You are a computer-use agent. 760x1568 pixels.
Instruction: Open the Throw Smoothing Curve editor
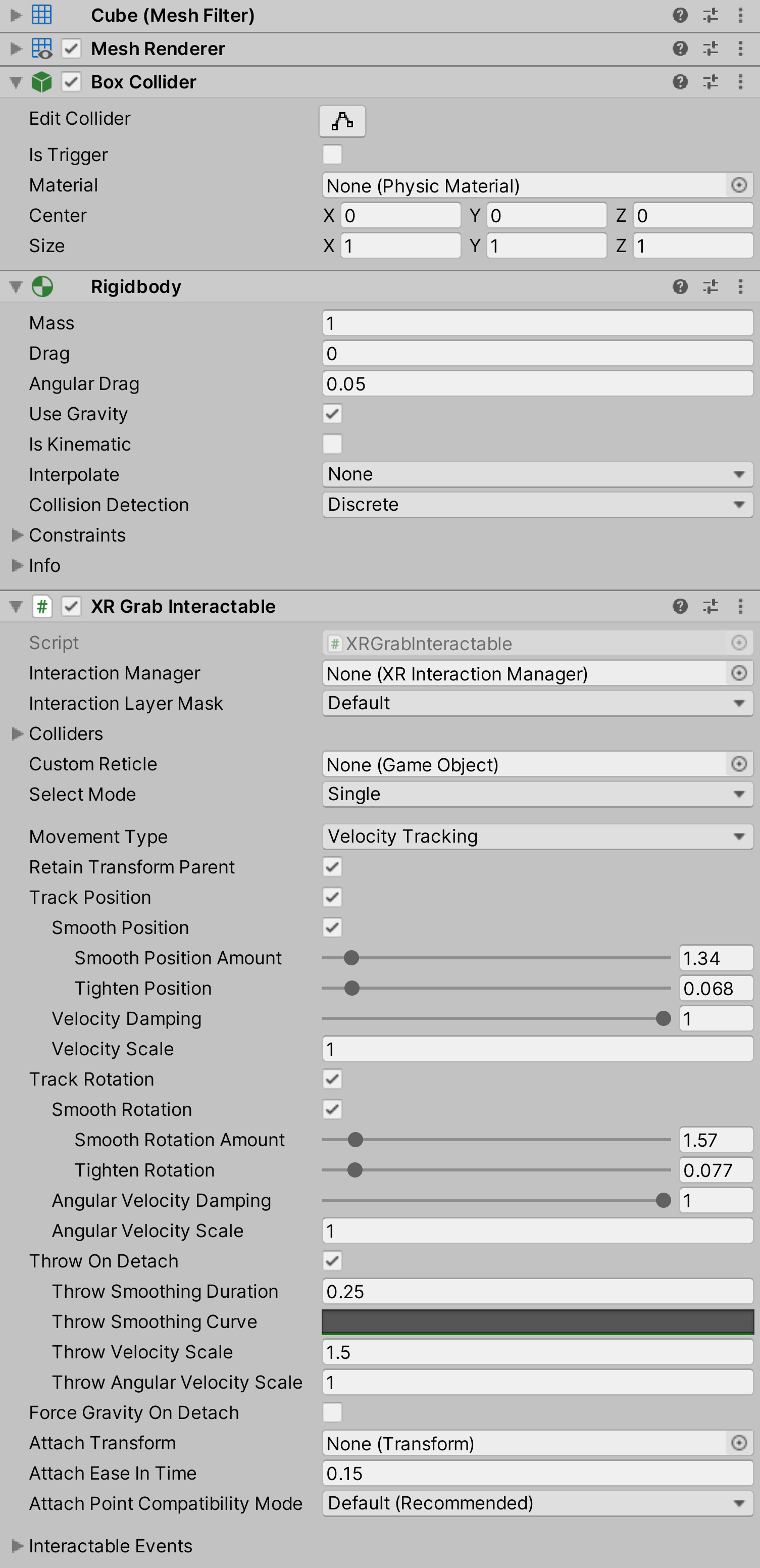point(537,1322)
